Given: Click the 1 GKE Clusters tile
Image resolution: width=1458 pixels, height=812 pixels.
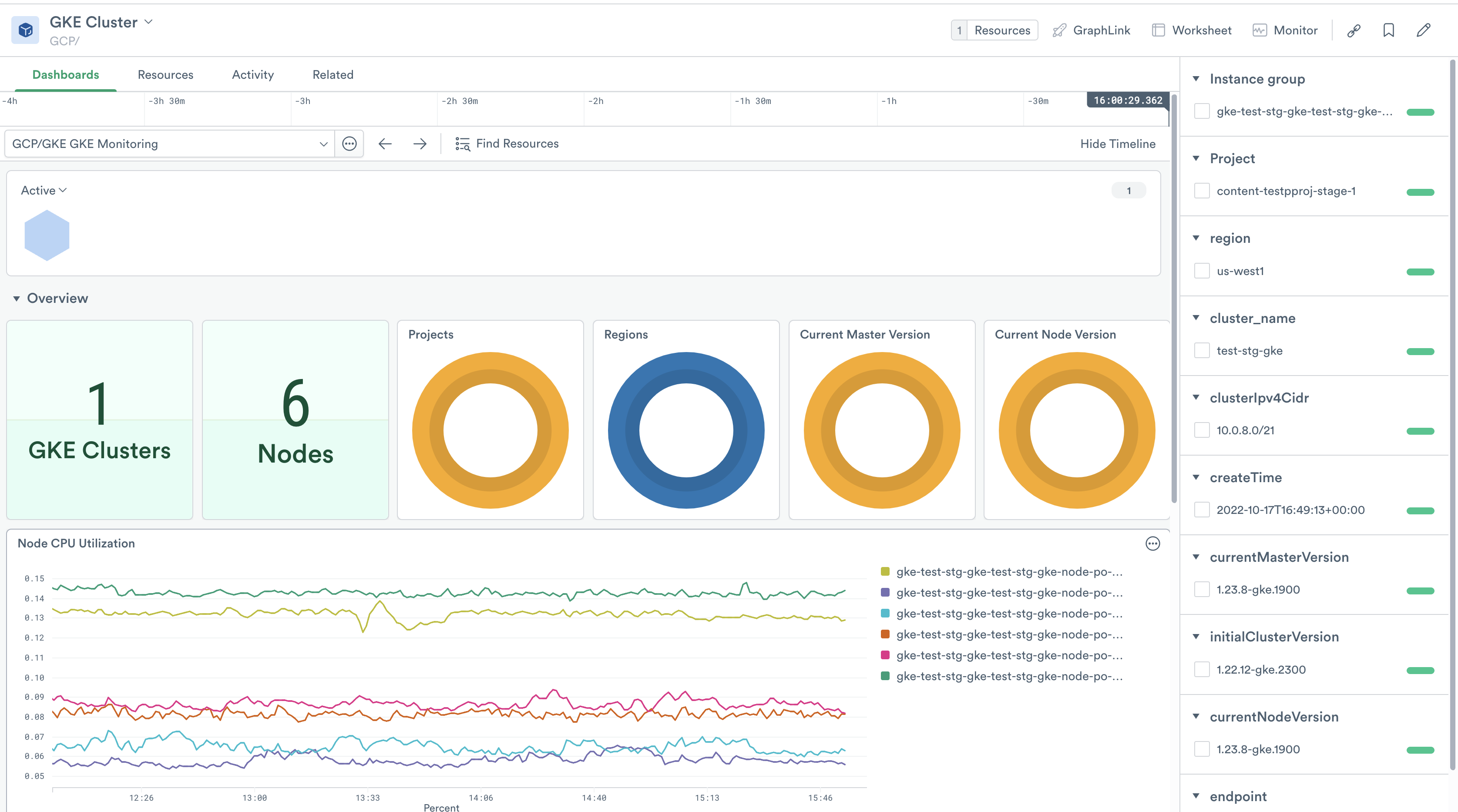Looking at the screenshot, I should [x=100, y=420].
